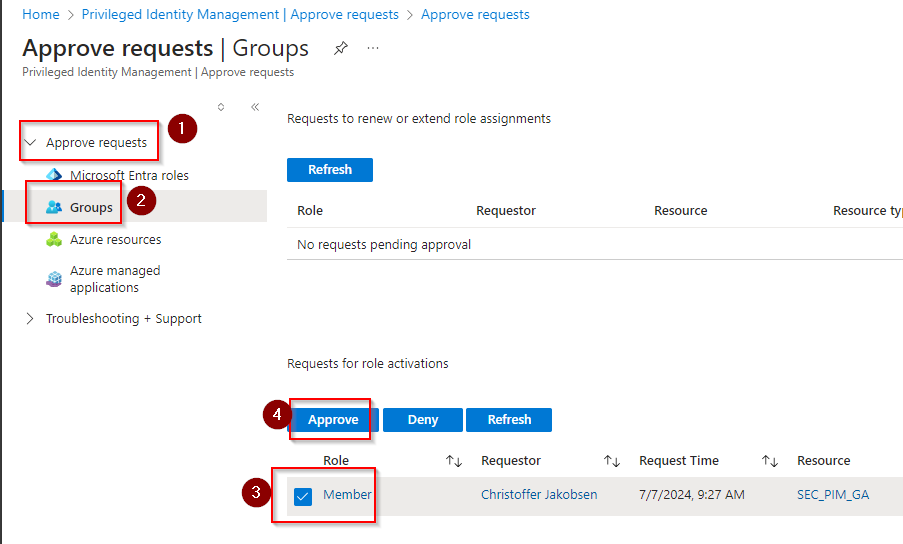Sort by Role column arrows
The image size is (903, 544).
tap(454, 461)
